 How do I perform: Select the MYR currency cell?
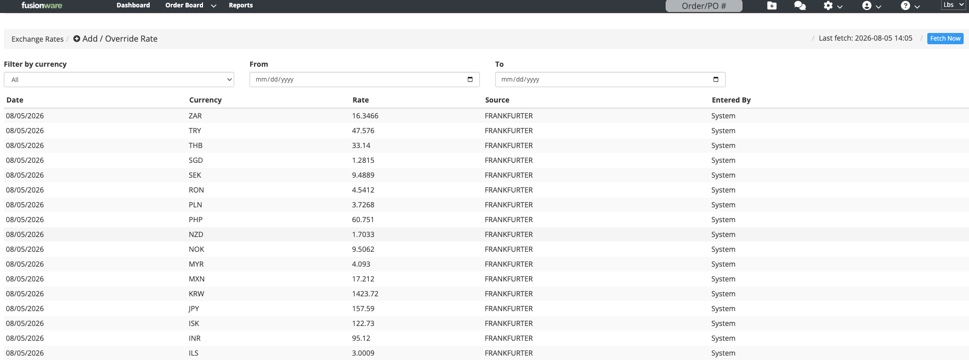tap(196, 264)
